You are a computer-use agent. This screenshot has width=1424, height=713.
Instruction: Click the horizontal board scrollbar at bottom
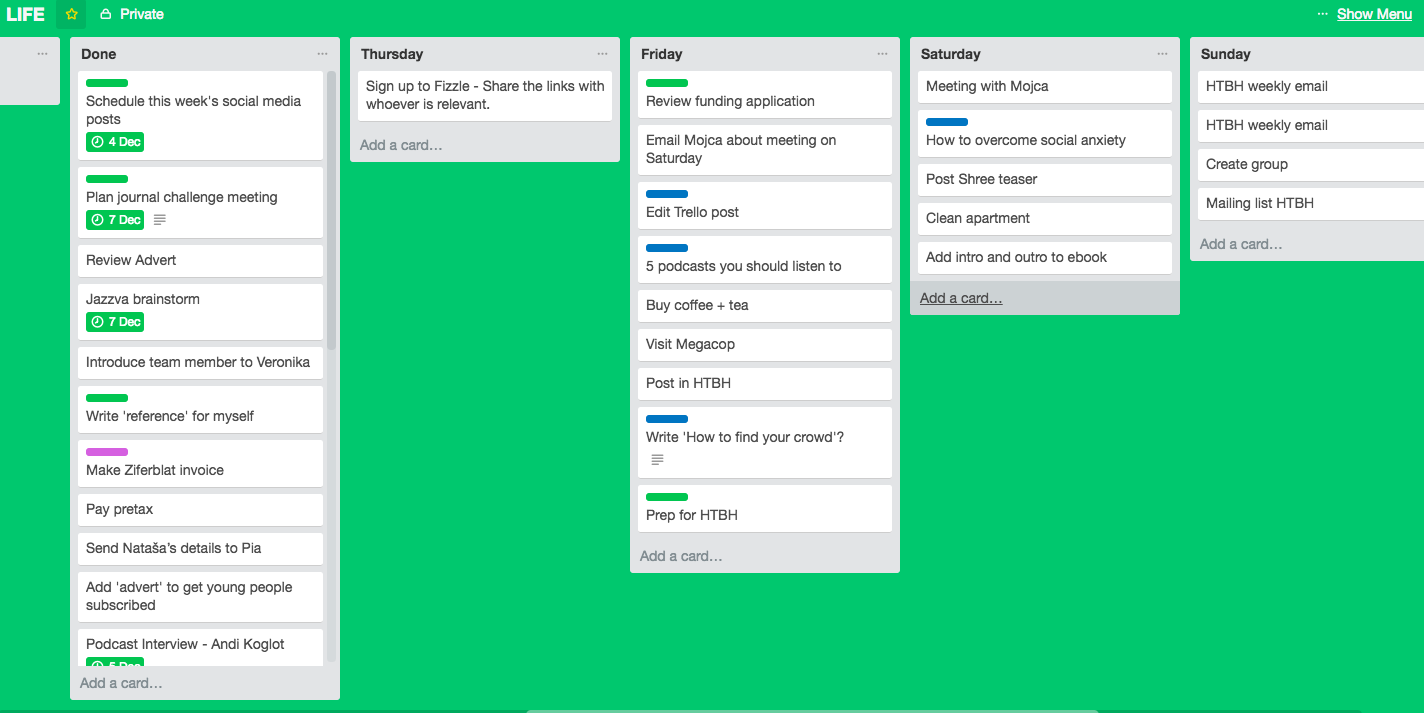pos(810,710)
